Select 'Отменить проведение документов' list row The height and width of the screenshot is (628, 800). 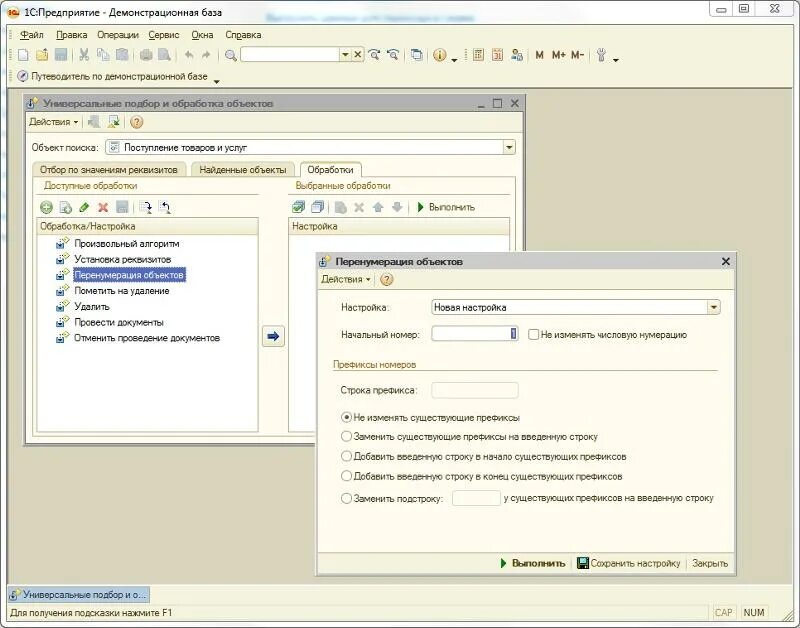(146, 338)
